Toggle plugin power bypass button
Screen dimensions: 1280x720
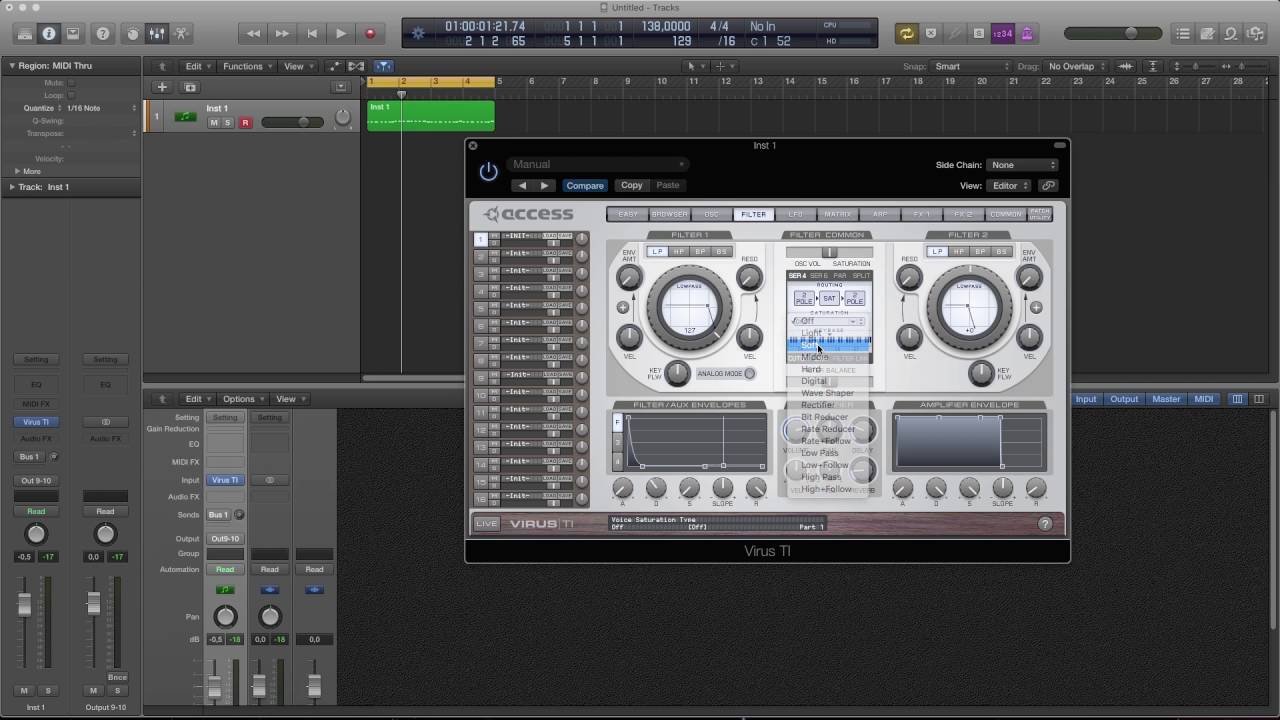(x=488, y=172)
